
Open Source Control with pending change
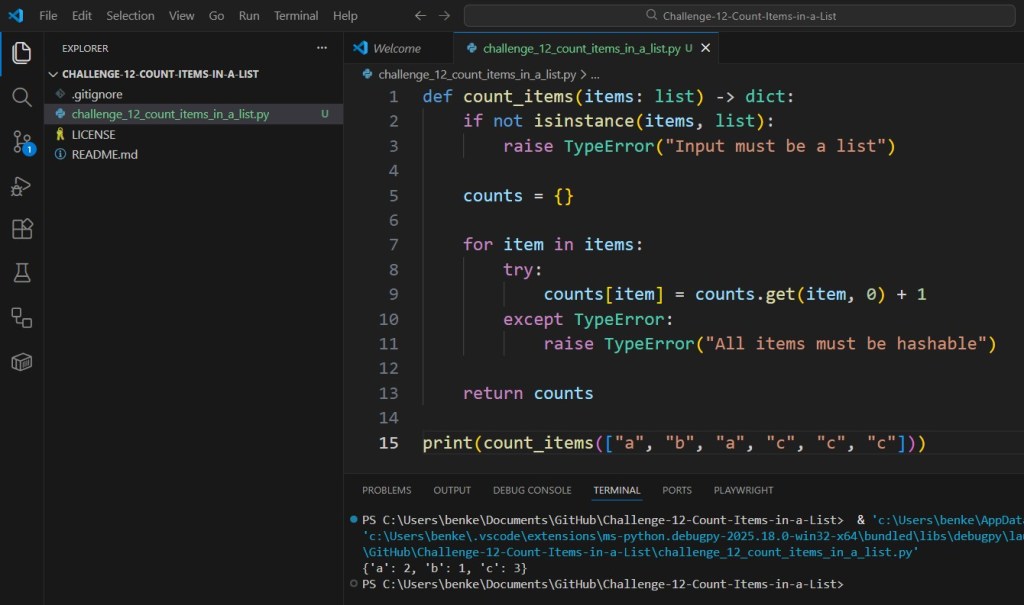point(21,142)
